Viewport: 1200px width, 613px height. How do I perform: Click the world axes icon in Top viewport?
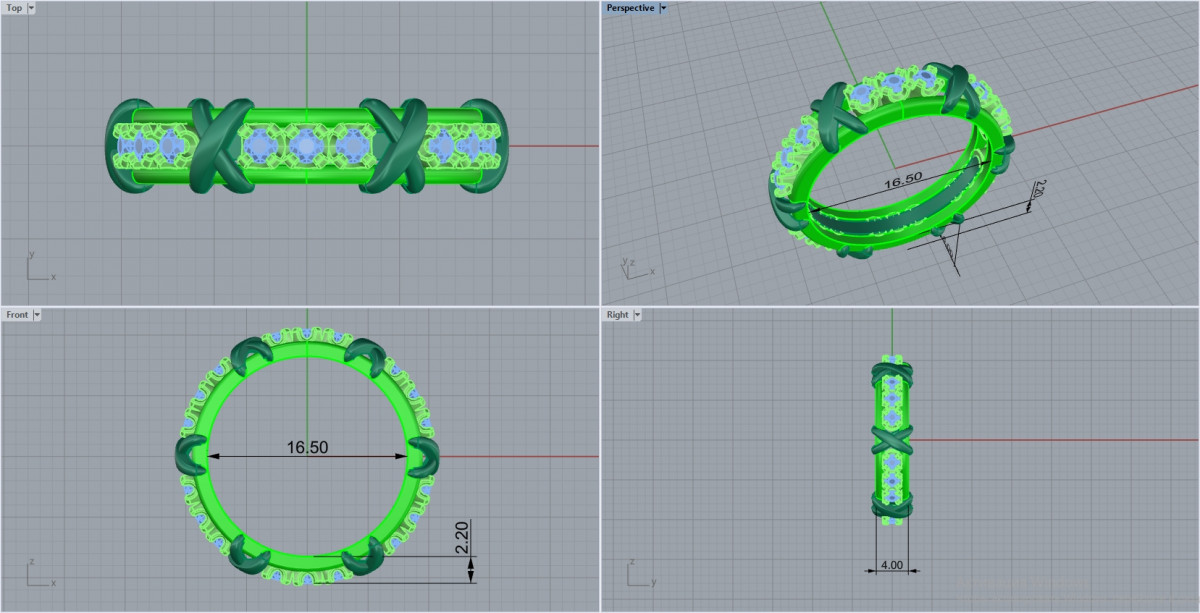coord(40,267)
